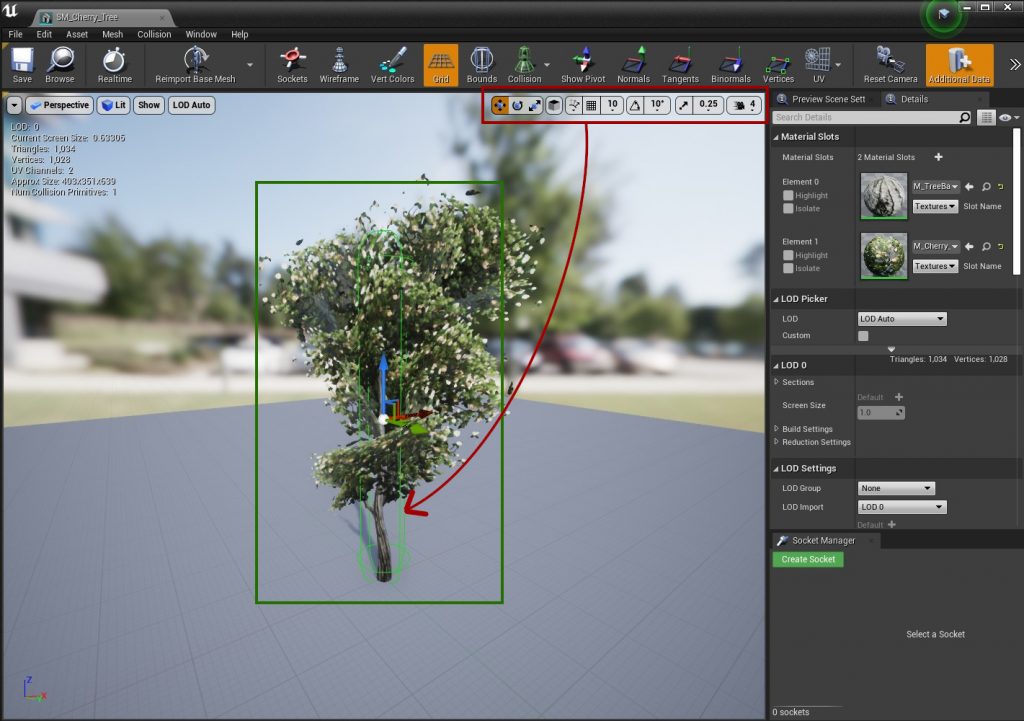Click the Create Socket button
Screen dimensions: 1024x721
click(x=808, y=560)
